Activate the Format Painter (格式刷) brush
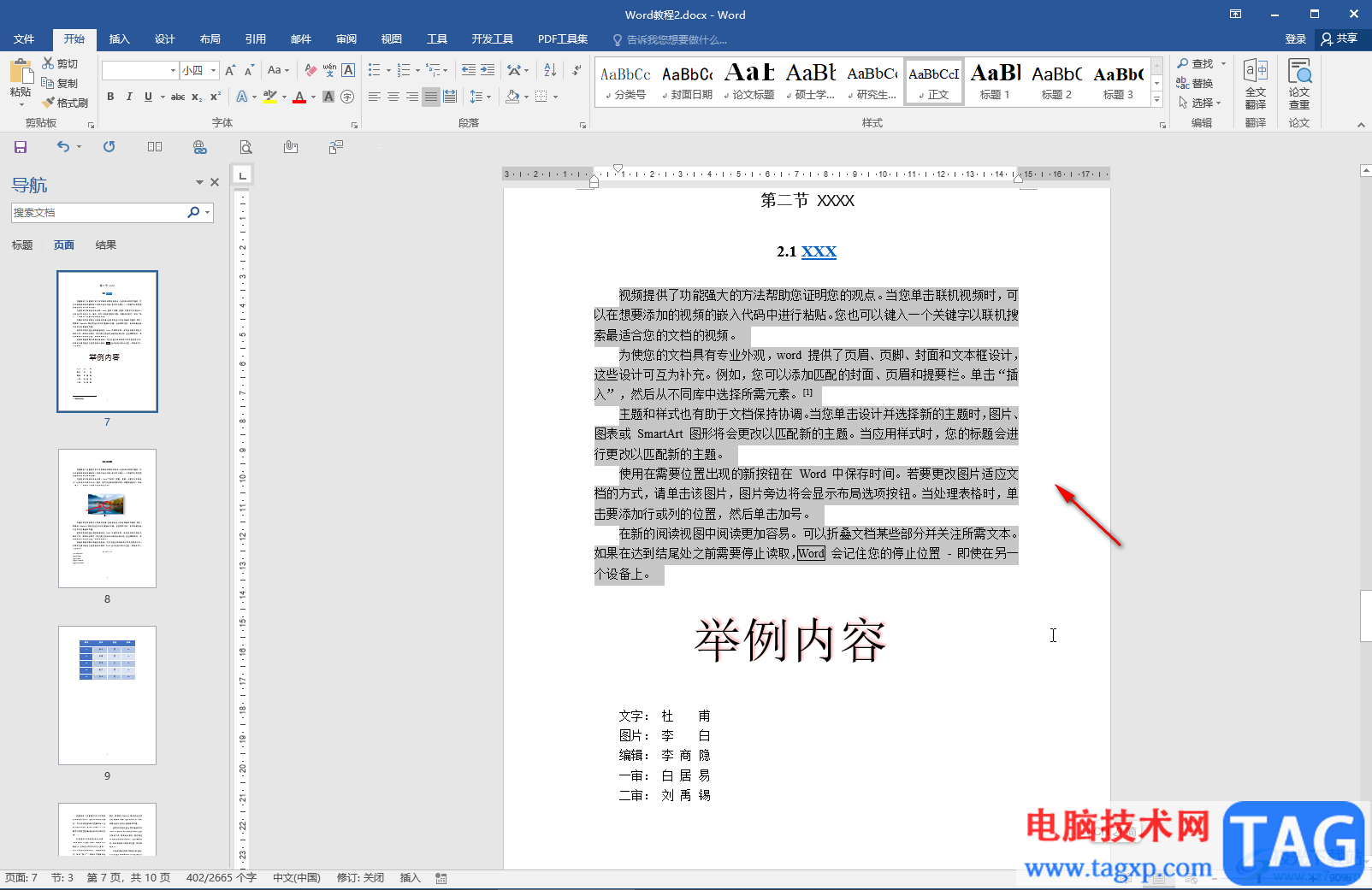The image size is (1372, 890). click(x=48, y=103)
